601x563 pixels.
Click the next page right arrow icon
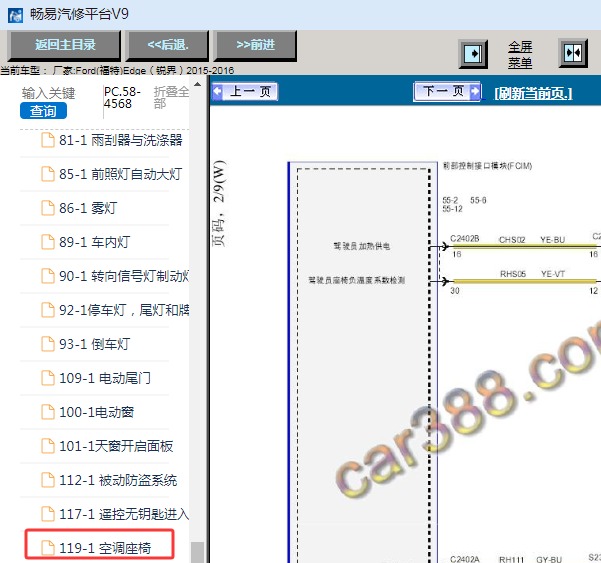click(475, 91)
